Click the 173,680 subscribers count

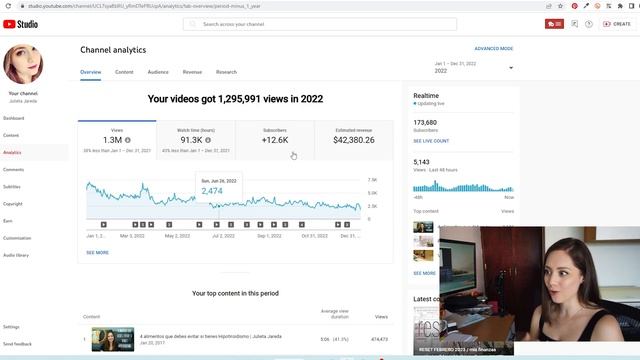pyautogui.click(x=425, y=122)
